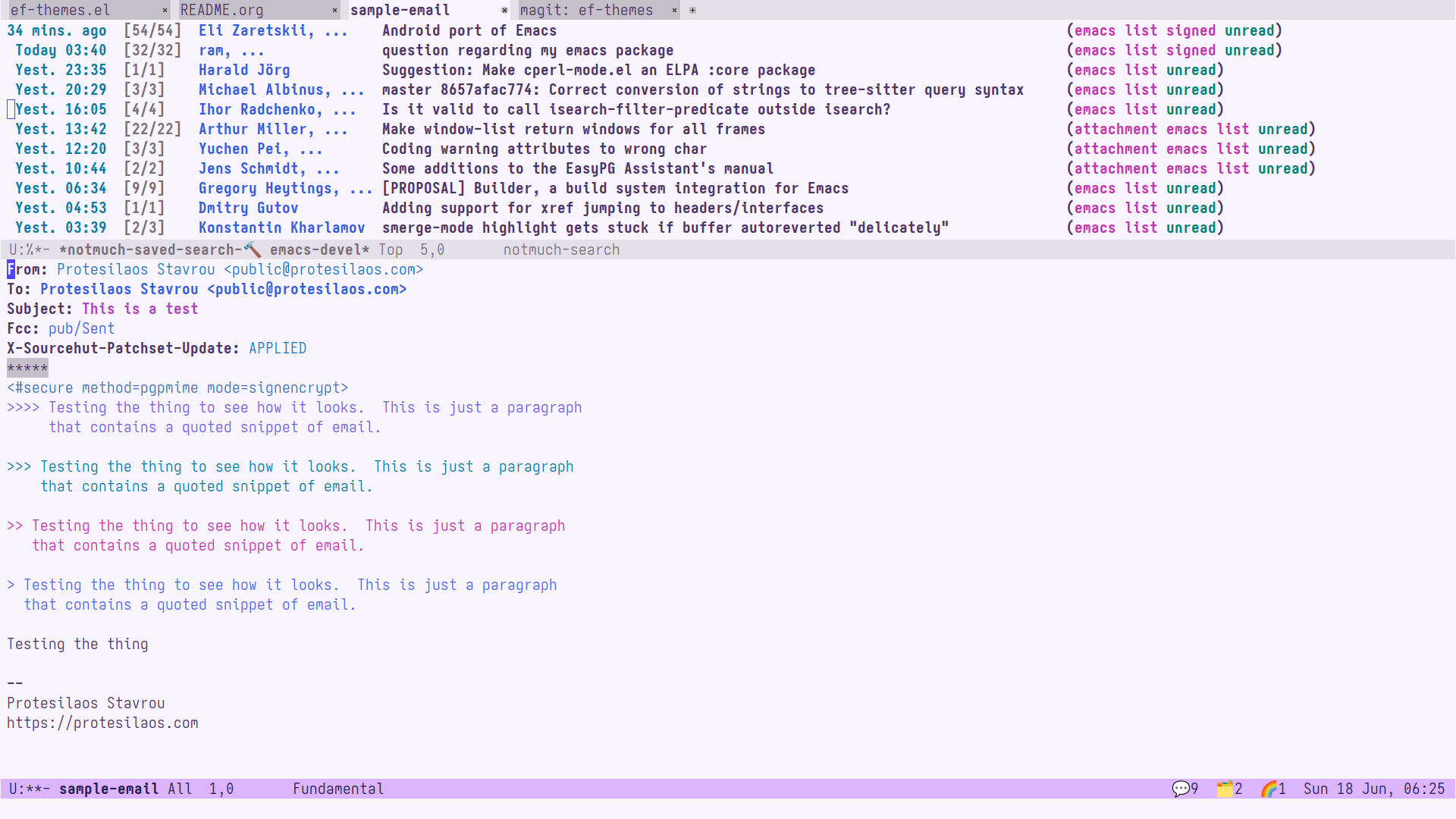1456x819 pixels.
Task: Open the https://protesilaos.com signature link
Action: [x=102, y=723]
